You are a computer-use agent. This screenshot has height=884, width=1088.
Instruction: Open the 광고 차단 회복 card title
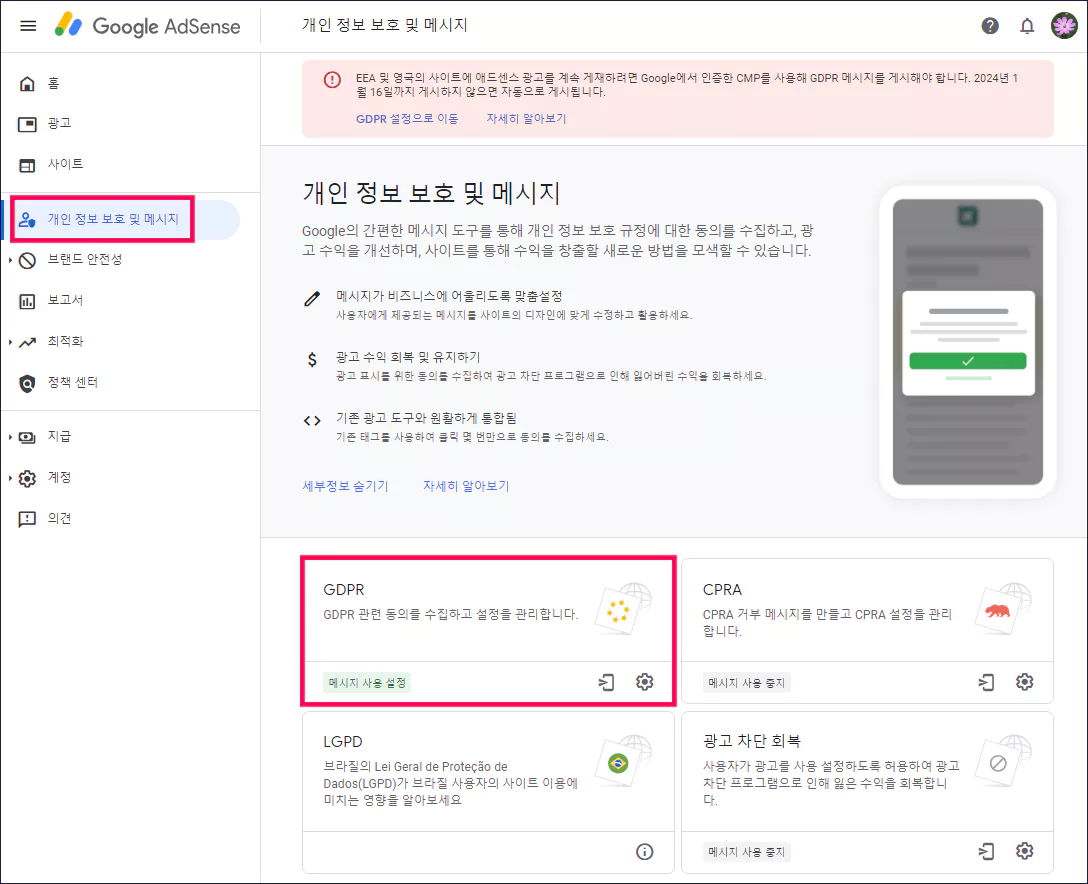[x=751, y=741]
